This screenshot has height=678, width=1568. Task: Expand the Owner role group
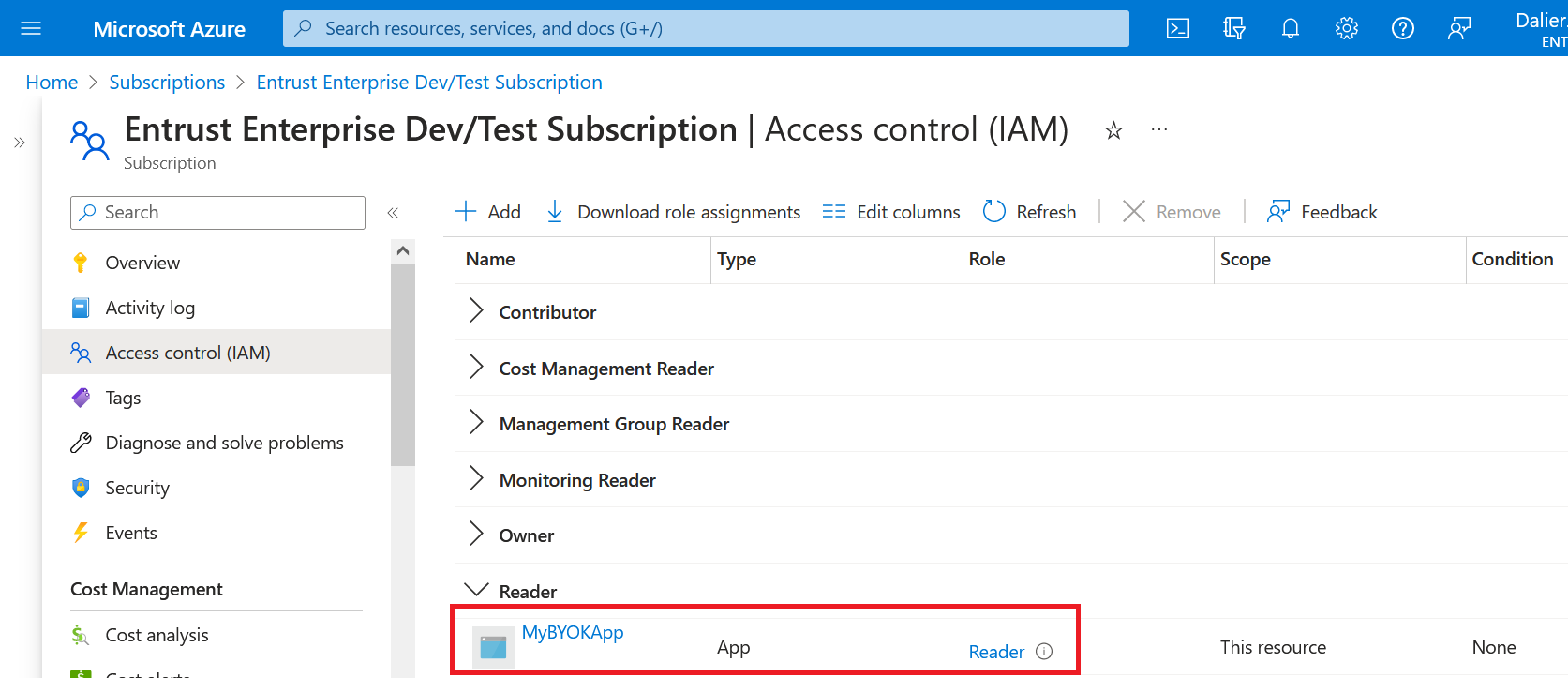[x=476, y=535]
